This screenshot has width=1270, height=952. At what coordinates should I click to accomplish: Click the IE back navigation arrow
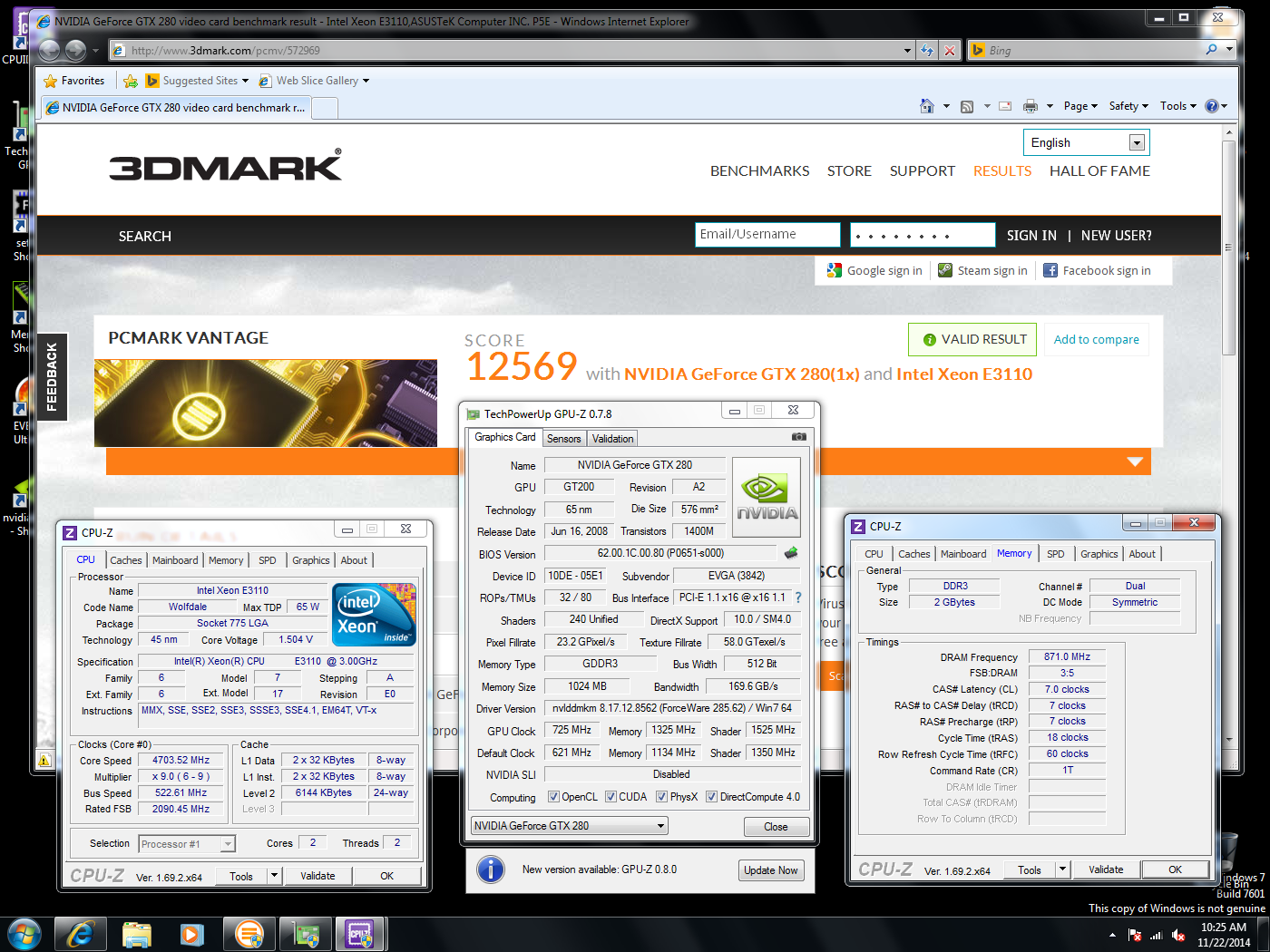pyautogui.click(x=50, y=51)
